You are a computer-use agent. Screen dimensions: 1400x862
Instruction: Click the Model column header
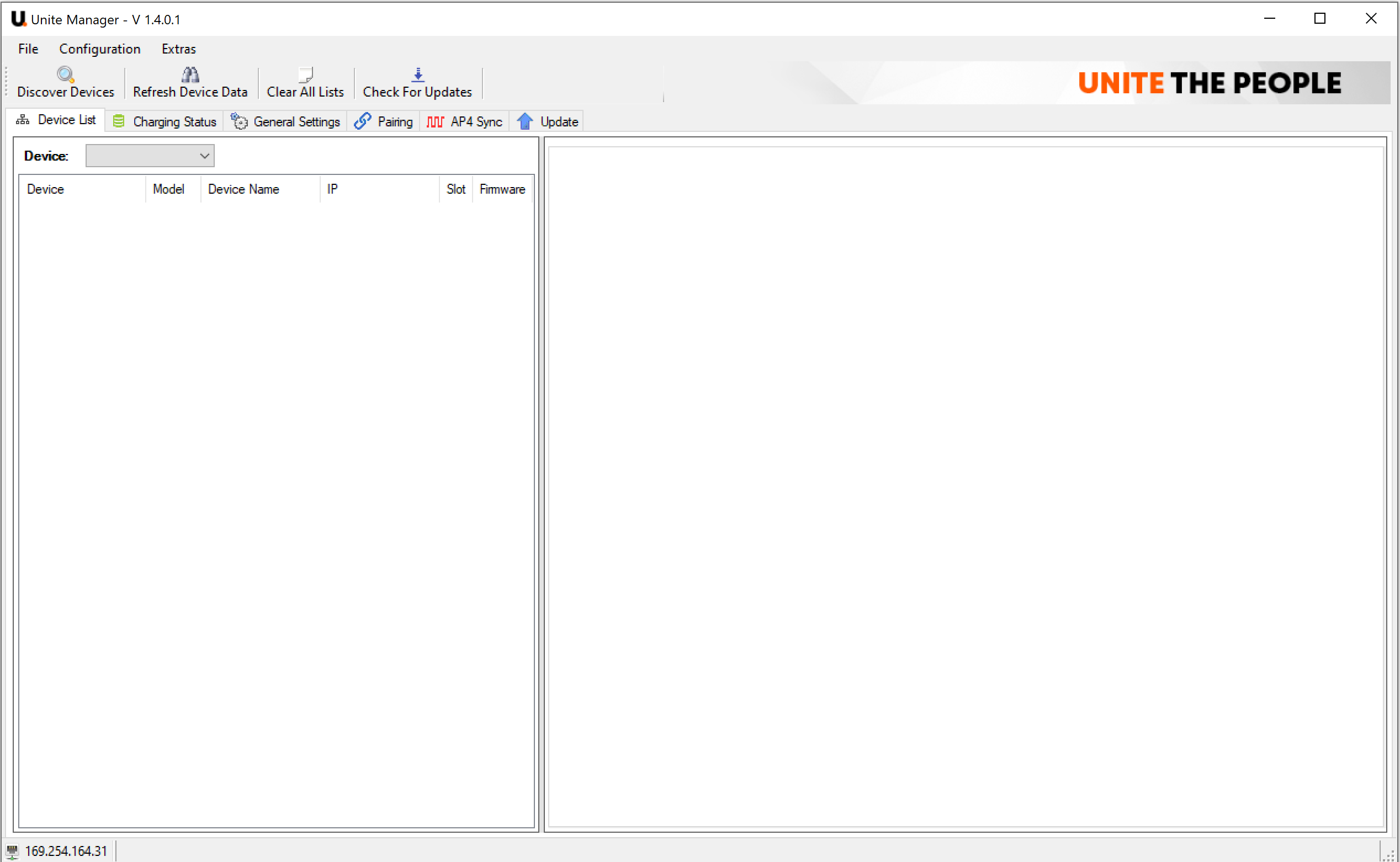(x=168, y=189)
